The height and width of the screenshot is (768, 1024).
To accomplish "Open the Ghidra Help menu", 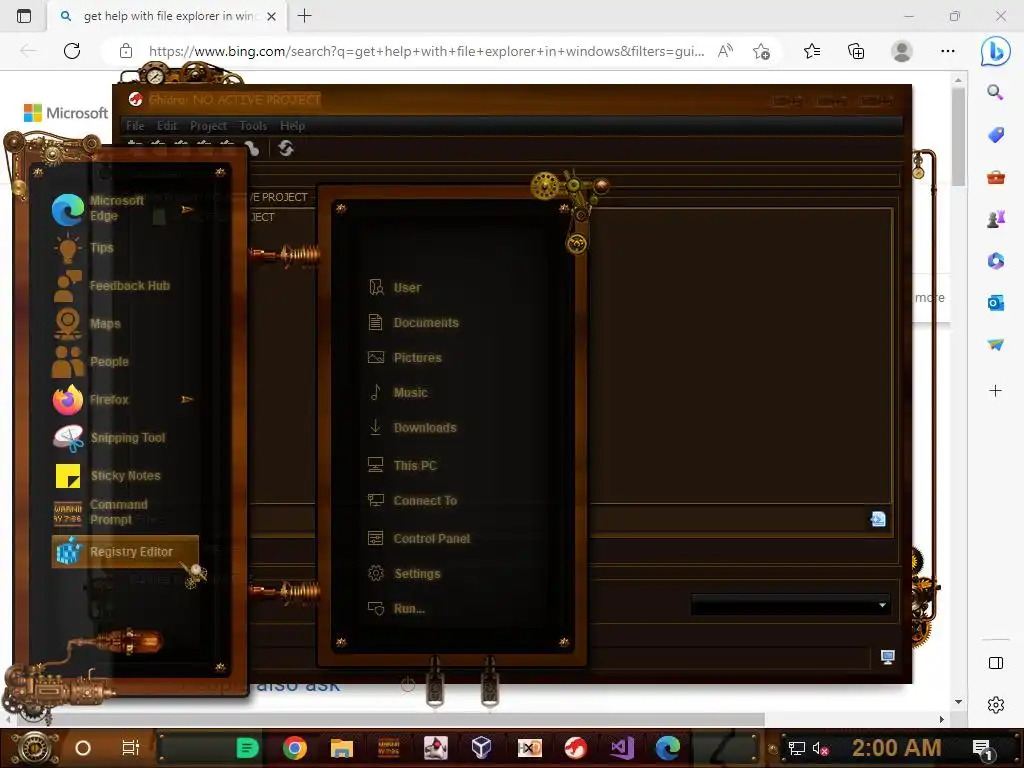I will [293, 125].
